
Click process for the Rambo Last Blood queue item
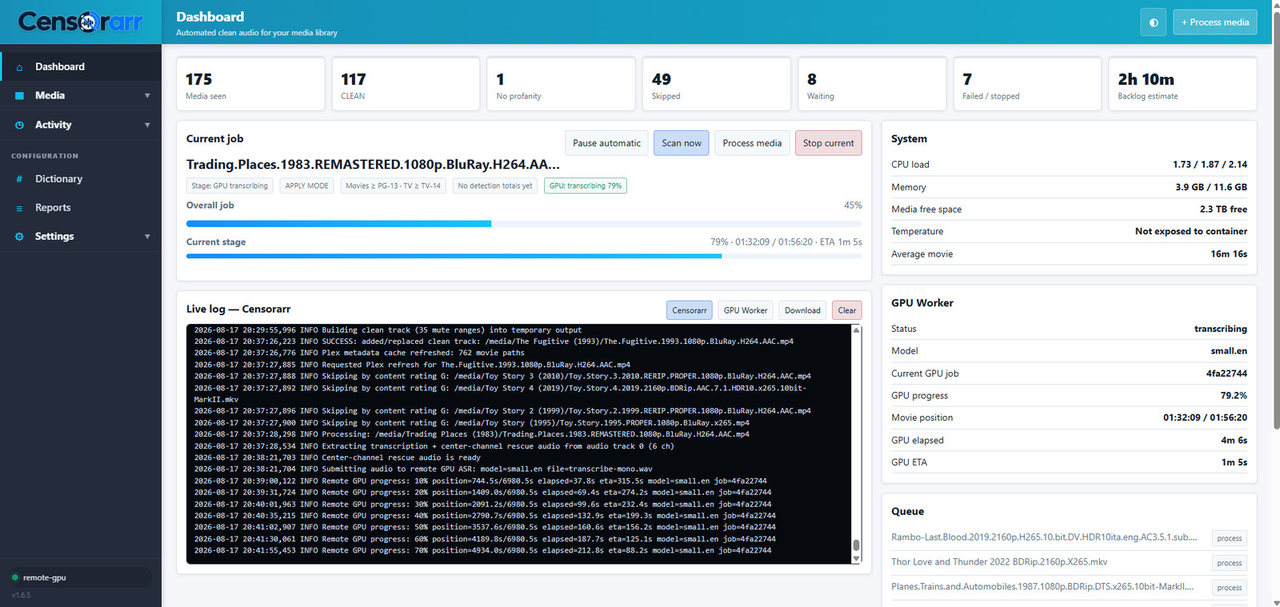[x=1229, y=538]
